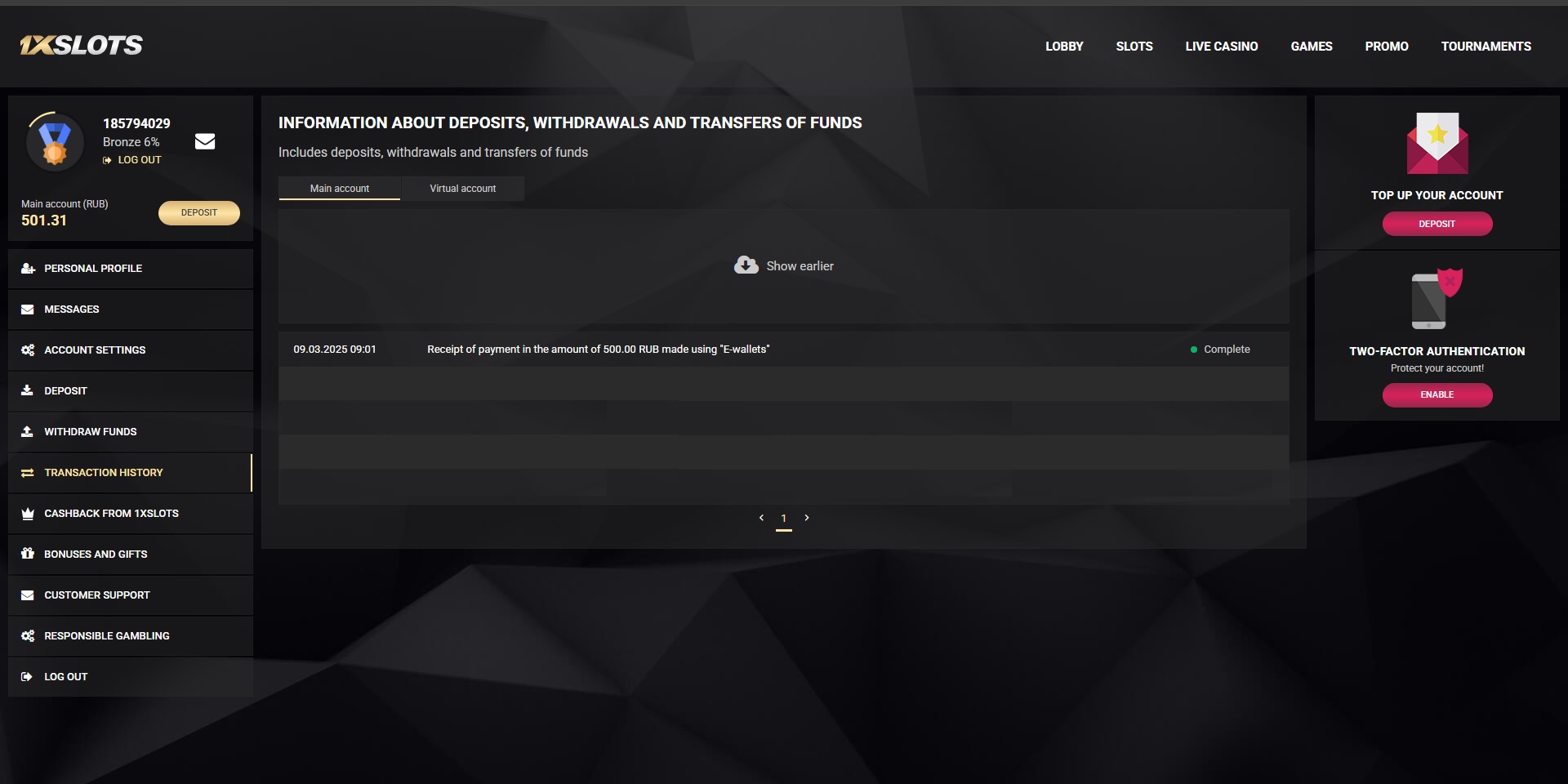Image resolution: width=1568 pixels, height=784 pixels.
Task: Click the 1XSLOTS logo
Action: pos(82,45)
